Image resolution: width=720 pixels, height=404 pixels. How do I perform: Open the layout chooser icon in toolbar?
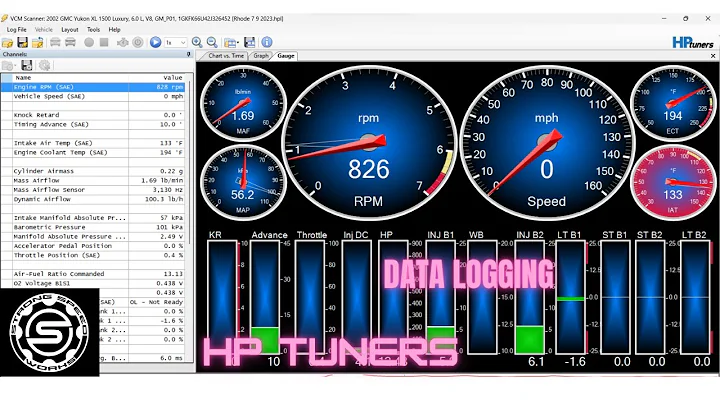coord(231,43)
